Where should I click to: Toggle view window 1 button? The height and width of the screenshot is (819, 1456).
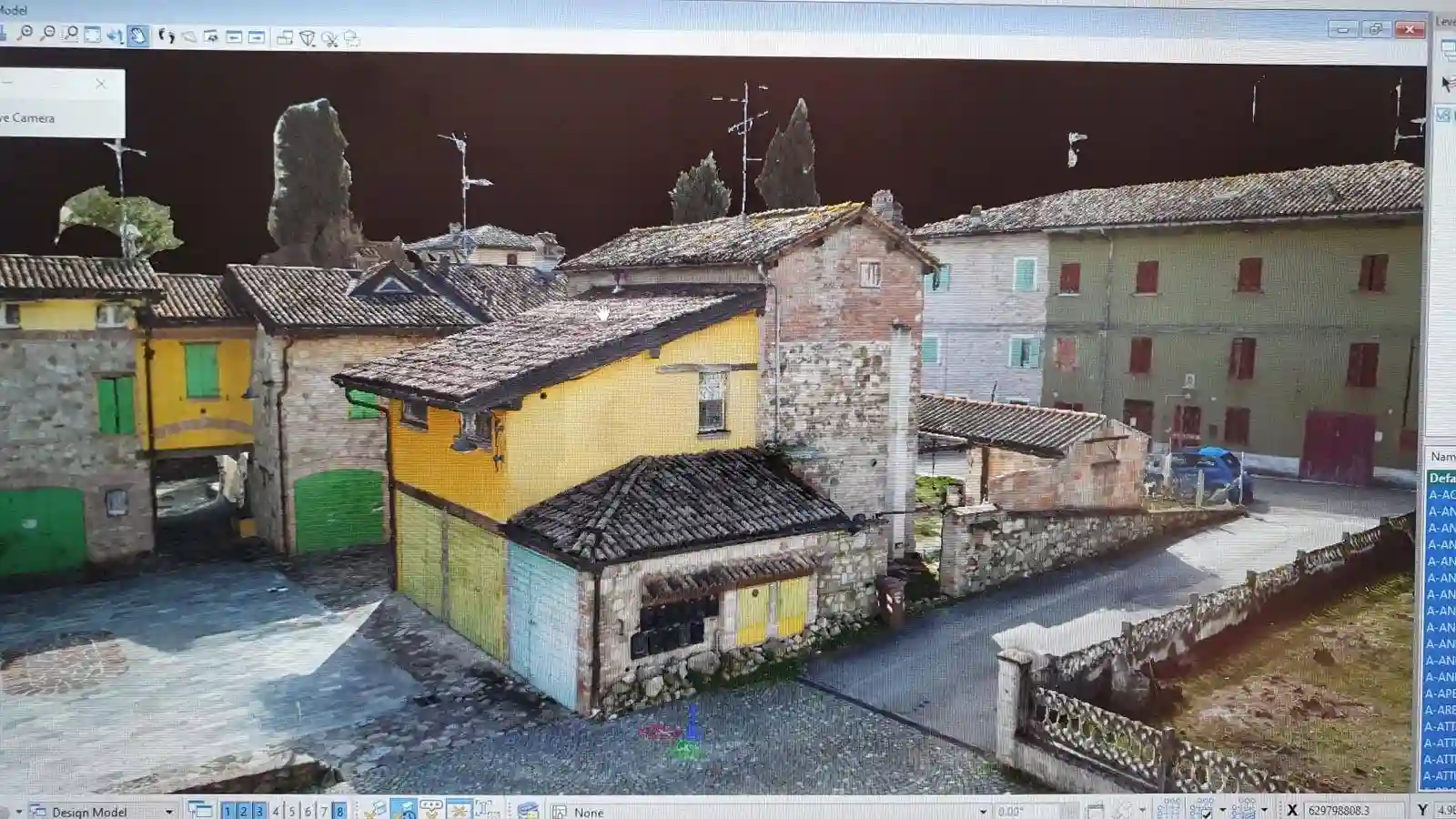click(x=227, y=811)
